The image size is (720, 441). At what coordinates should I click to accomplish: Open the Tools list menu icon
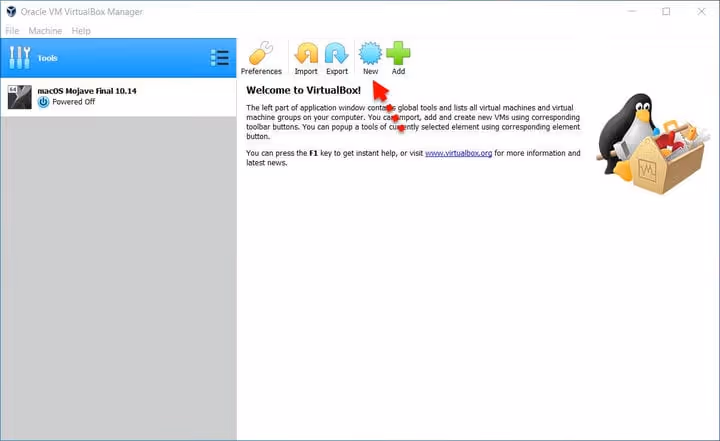point(219,58)
